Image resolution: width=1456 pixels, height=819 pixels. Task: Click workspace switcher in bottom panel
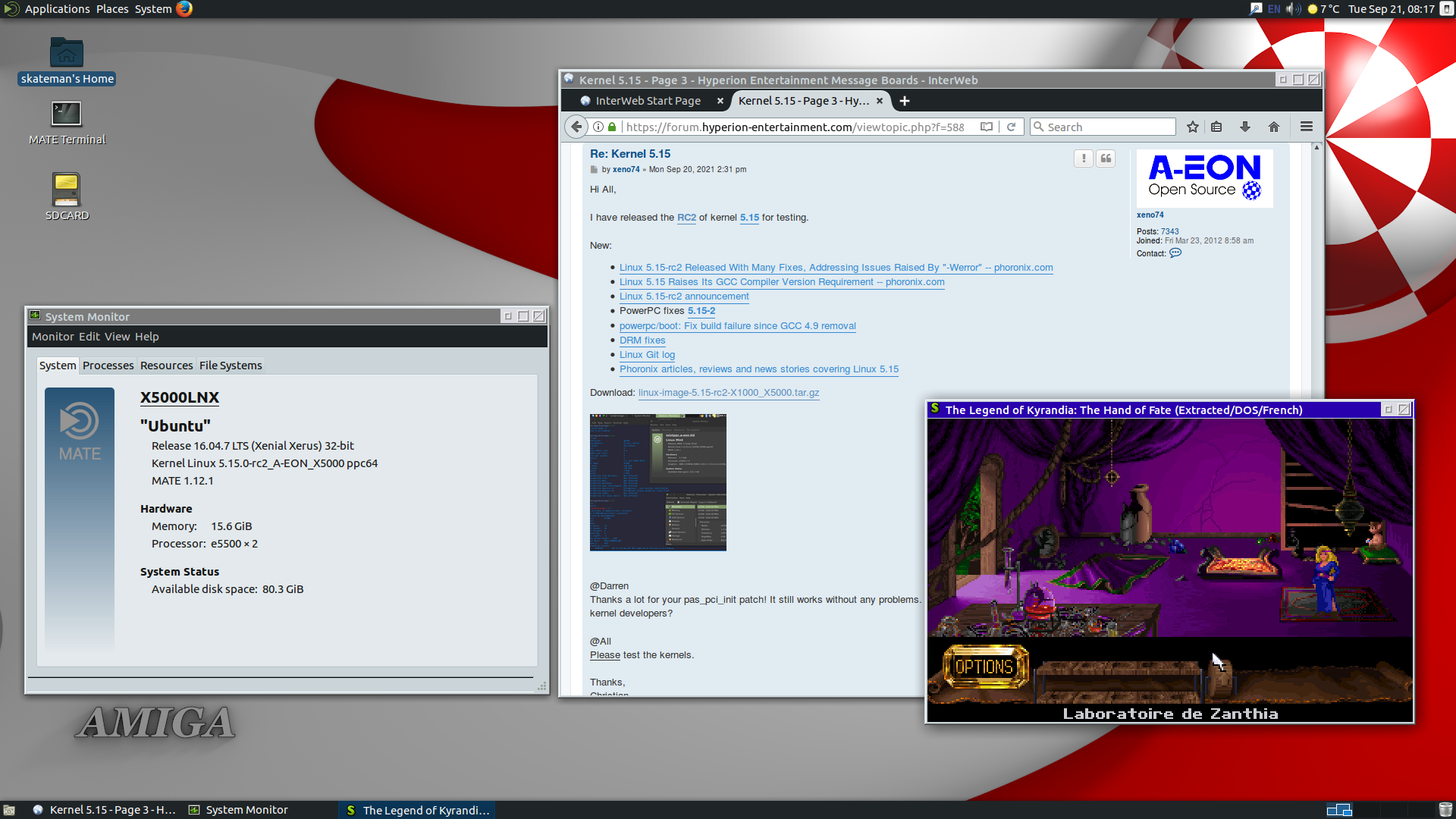click(1339, 810)
